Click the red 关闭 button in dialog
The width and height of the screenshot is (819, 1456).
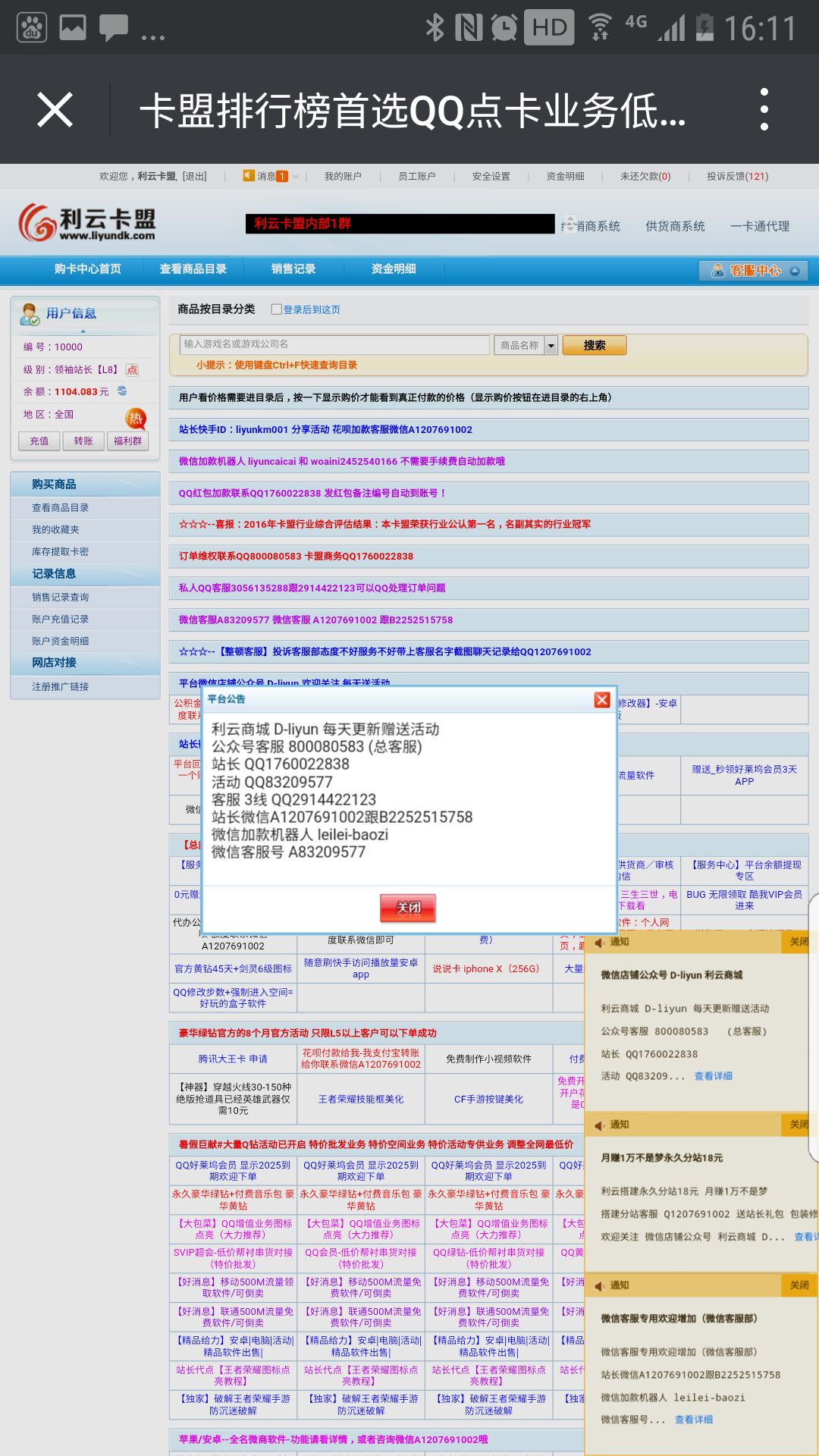408,908
